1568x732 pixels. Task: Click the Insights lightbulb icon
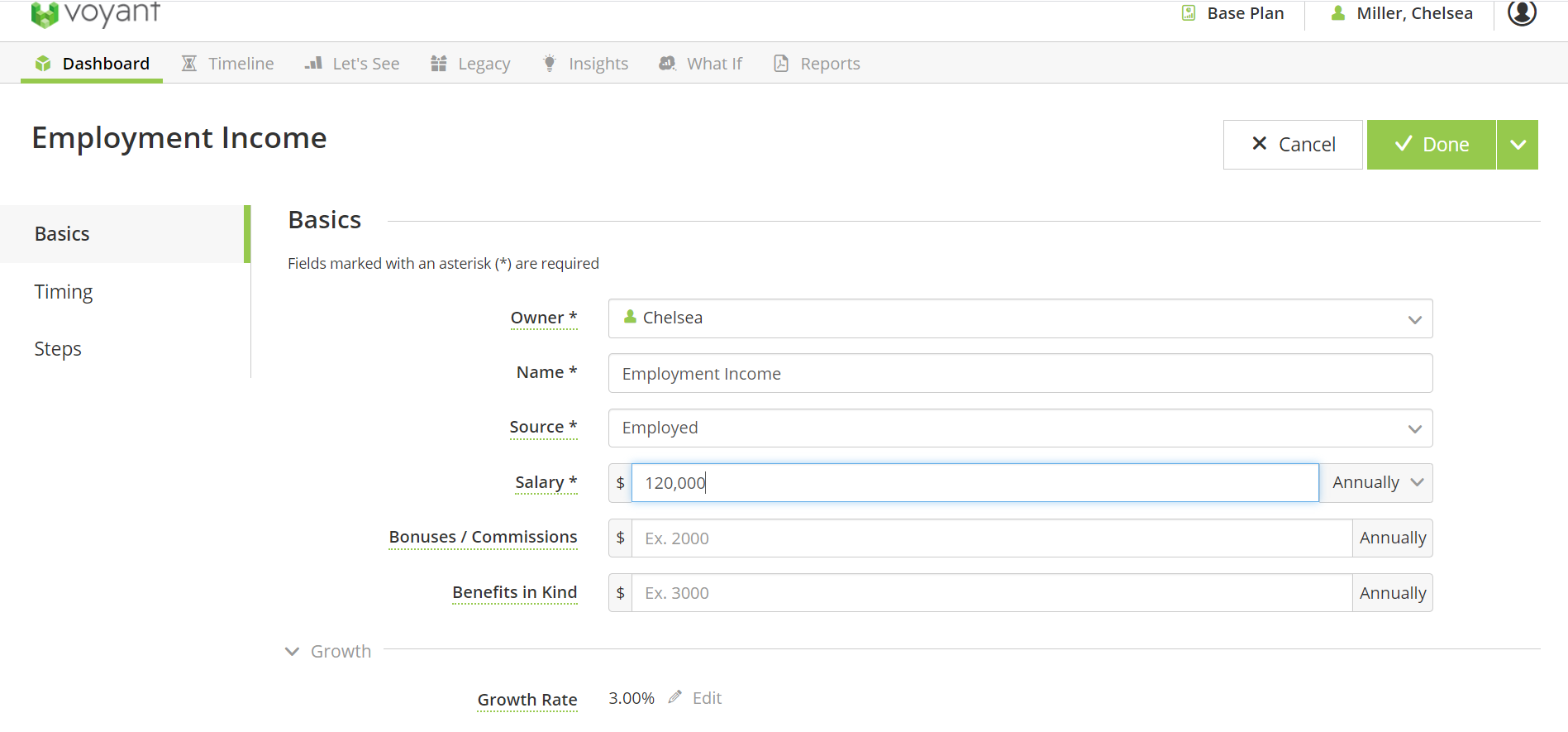pyautogui.click(x=550, y=64)
